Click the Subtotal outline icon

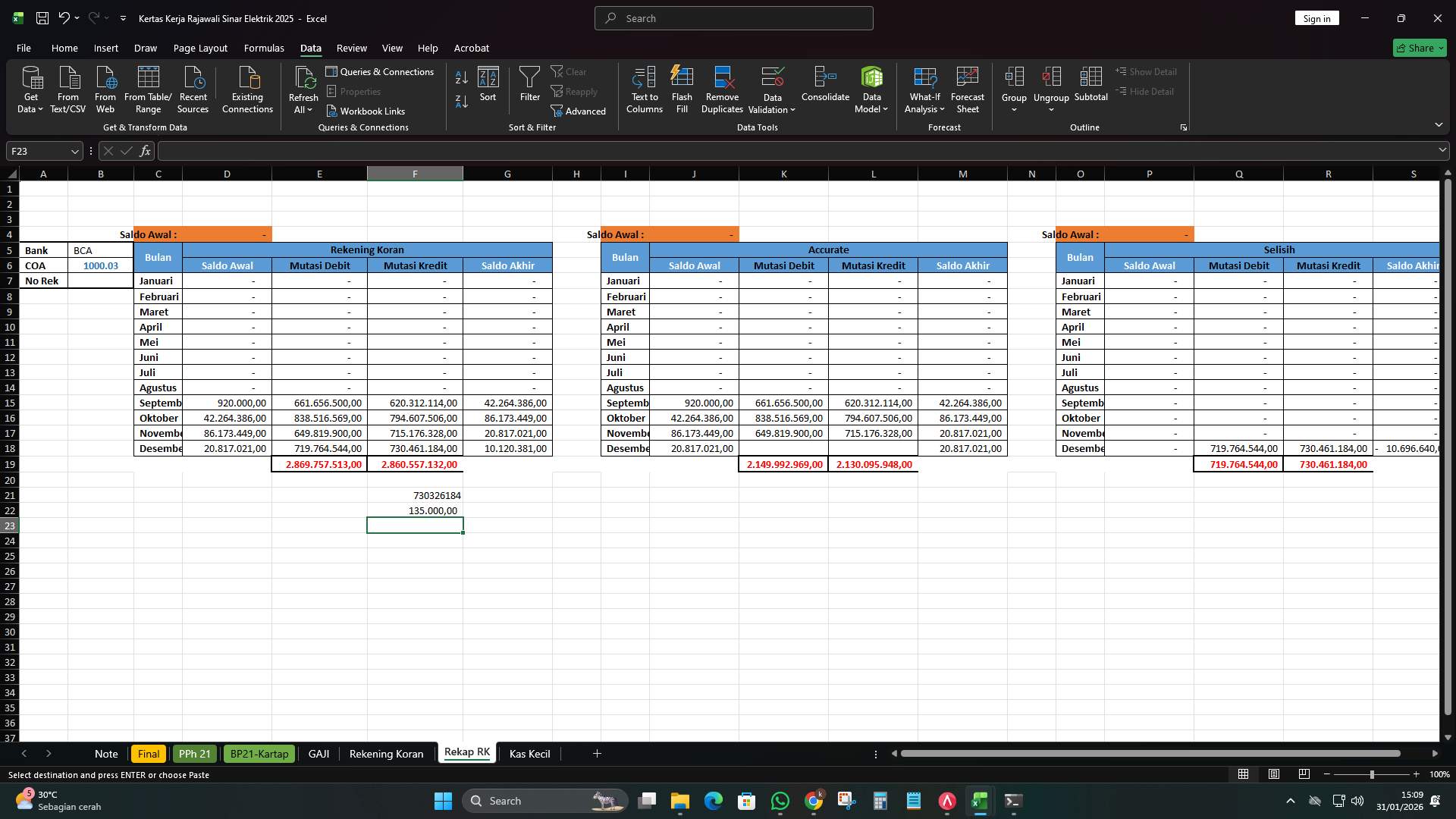click(x=1091, y=89)
